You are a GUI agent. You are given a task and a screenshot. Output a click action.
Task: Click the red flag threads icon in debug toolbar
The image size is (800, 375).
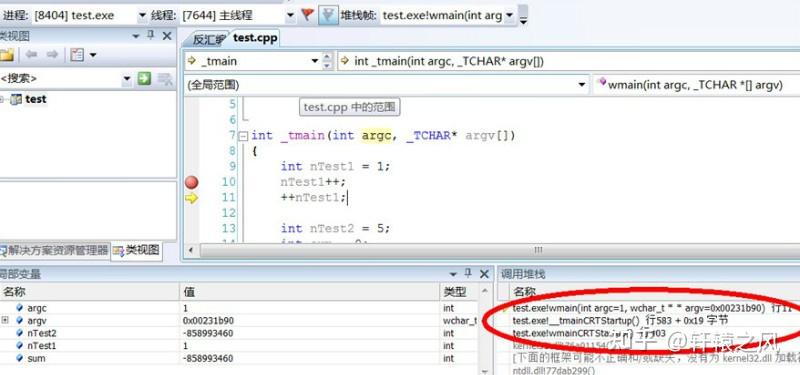(307, 15)
